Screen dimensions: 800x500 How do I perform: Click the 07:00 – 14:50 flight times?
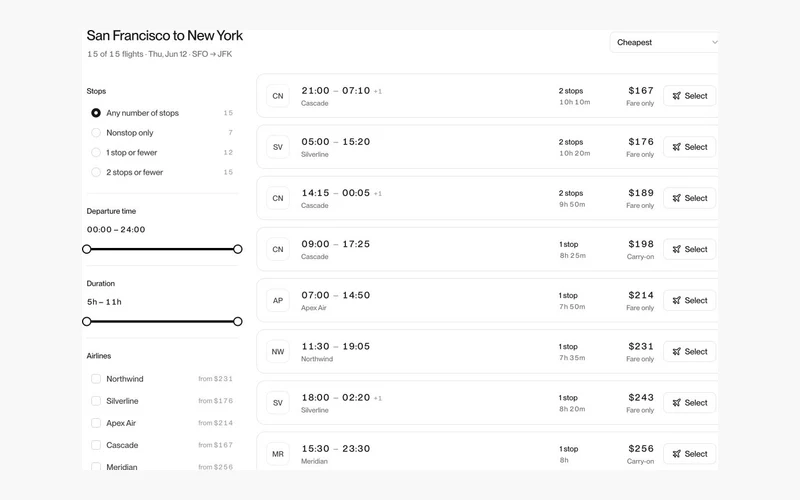point(336,295)
